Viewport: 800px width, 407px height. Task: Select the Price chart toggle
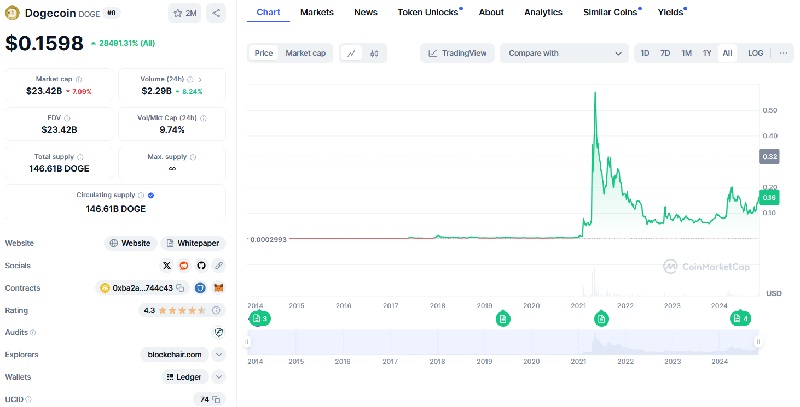click(264, 53)
